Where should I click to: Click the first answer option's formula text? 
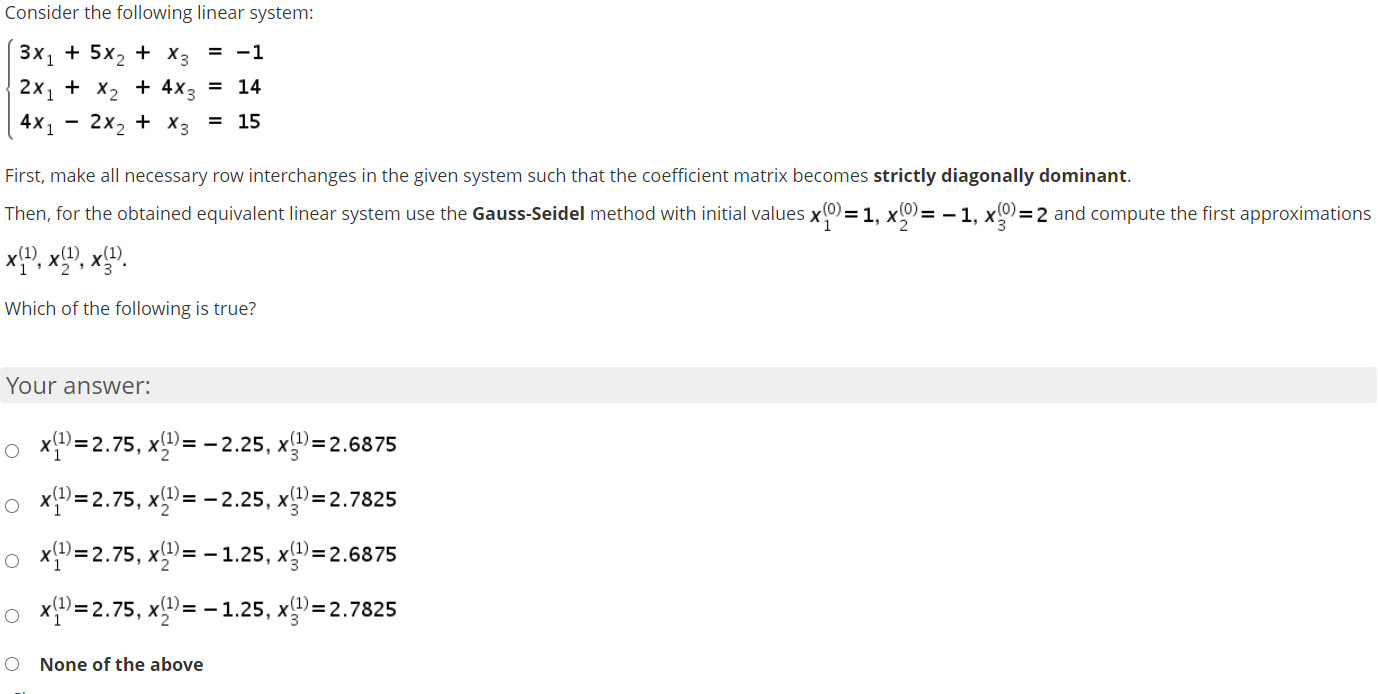pyautogui.click(x=216, y=444)
